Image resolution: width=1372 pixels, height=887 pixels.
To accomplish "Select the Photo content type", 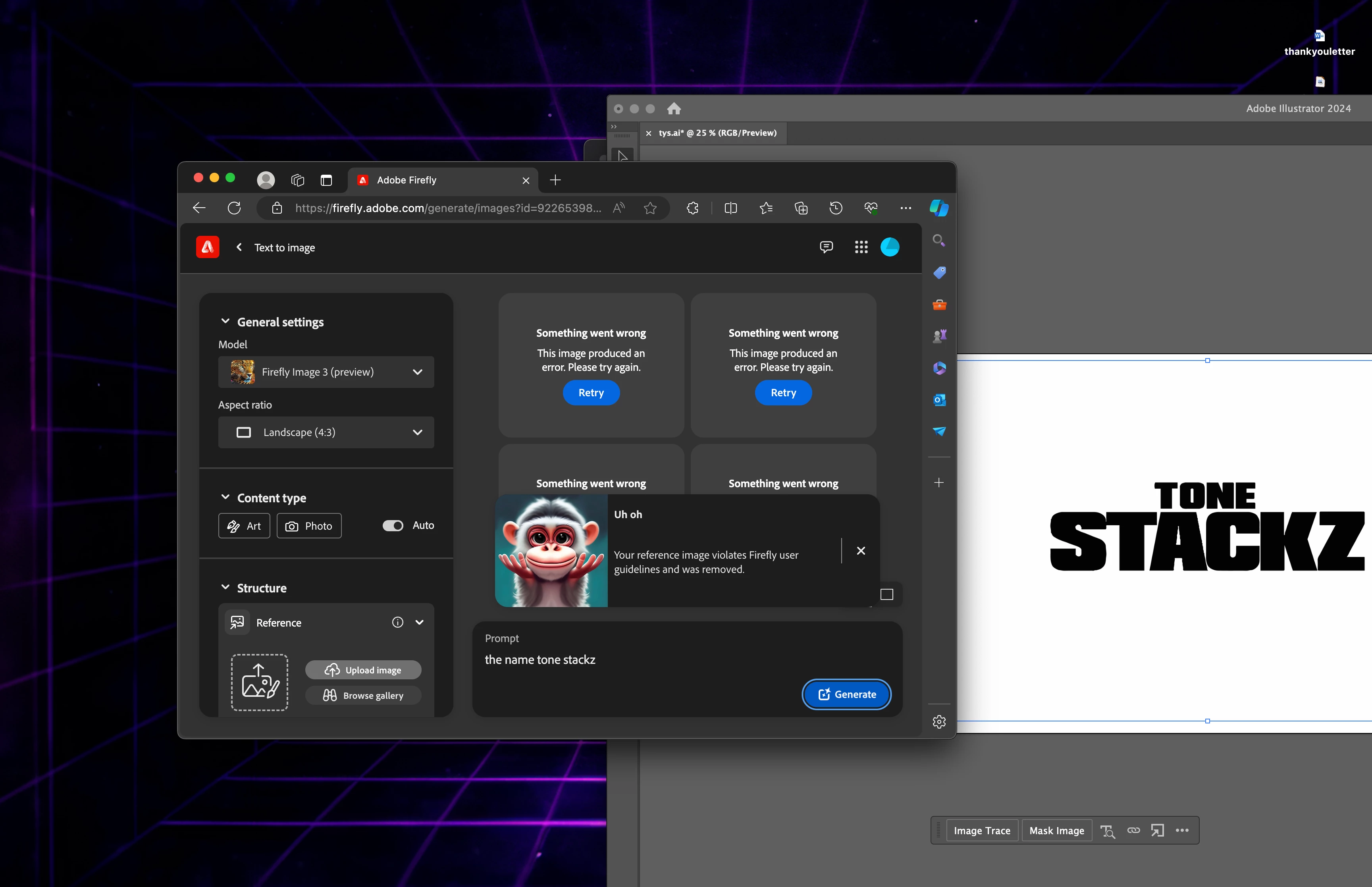I will tap(308, 526).
